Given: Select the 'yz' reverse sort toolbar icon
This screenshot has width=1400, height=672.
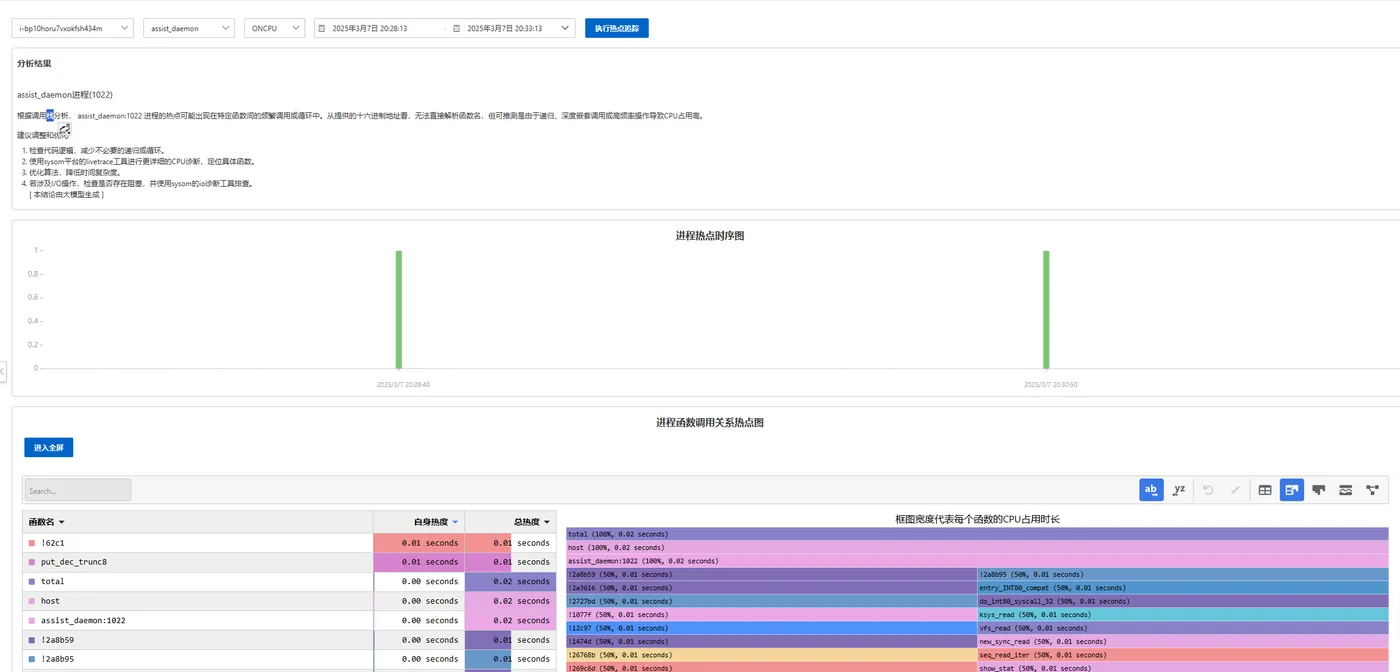Looking at the screenshot, I should pyautogui.click(x=1179, y=490).
